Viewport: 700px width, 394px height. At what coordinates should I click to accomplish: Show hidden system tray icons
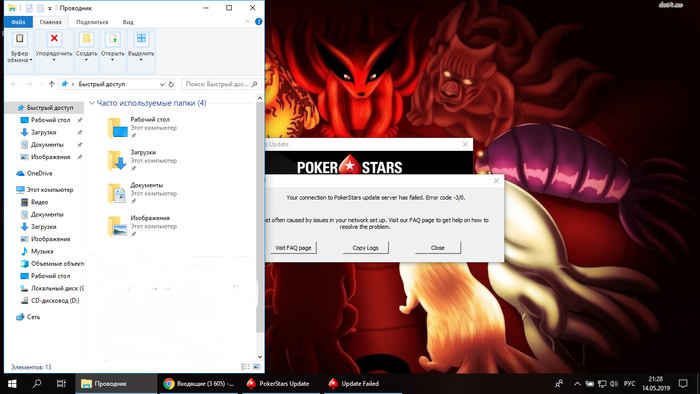click(577, 384)
